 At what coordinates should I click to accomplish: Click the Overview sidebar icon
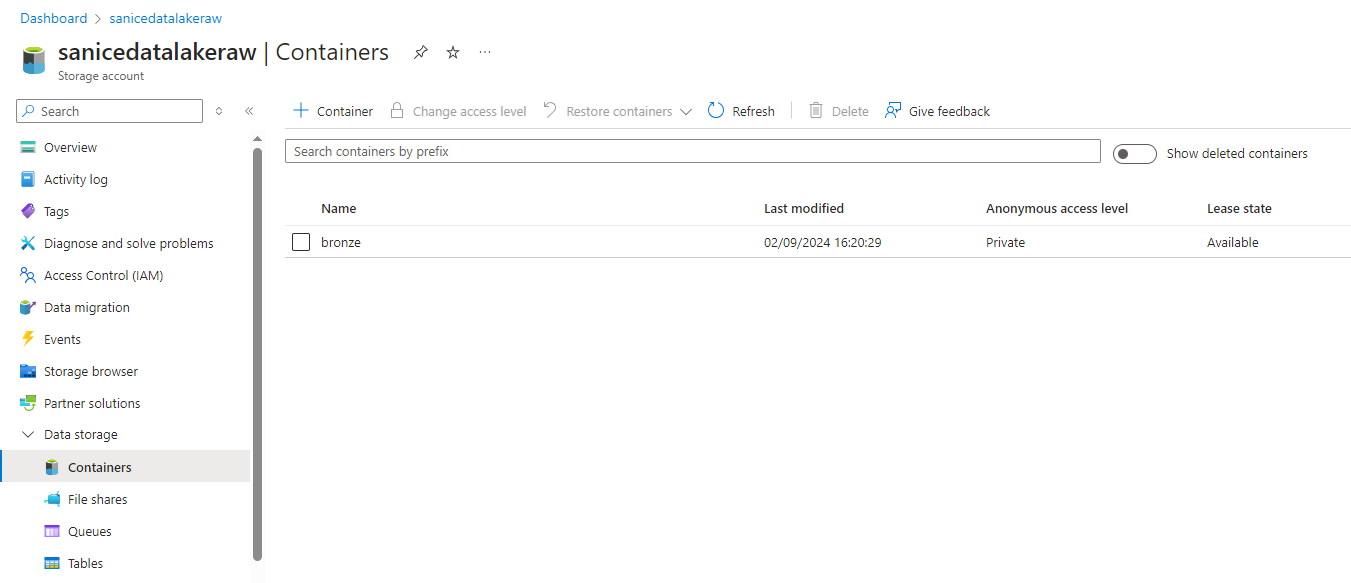(x=28, y=147)
